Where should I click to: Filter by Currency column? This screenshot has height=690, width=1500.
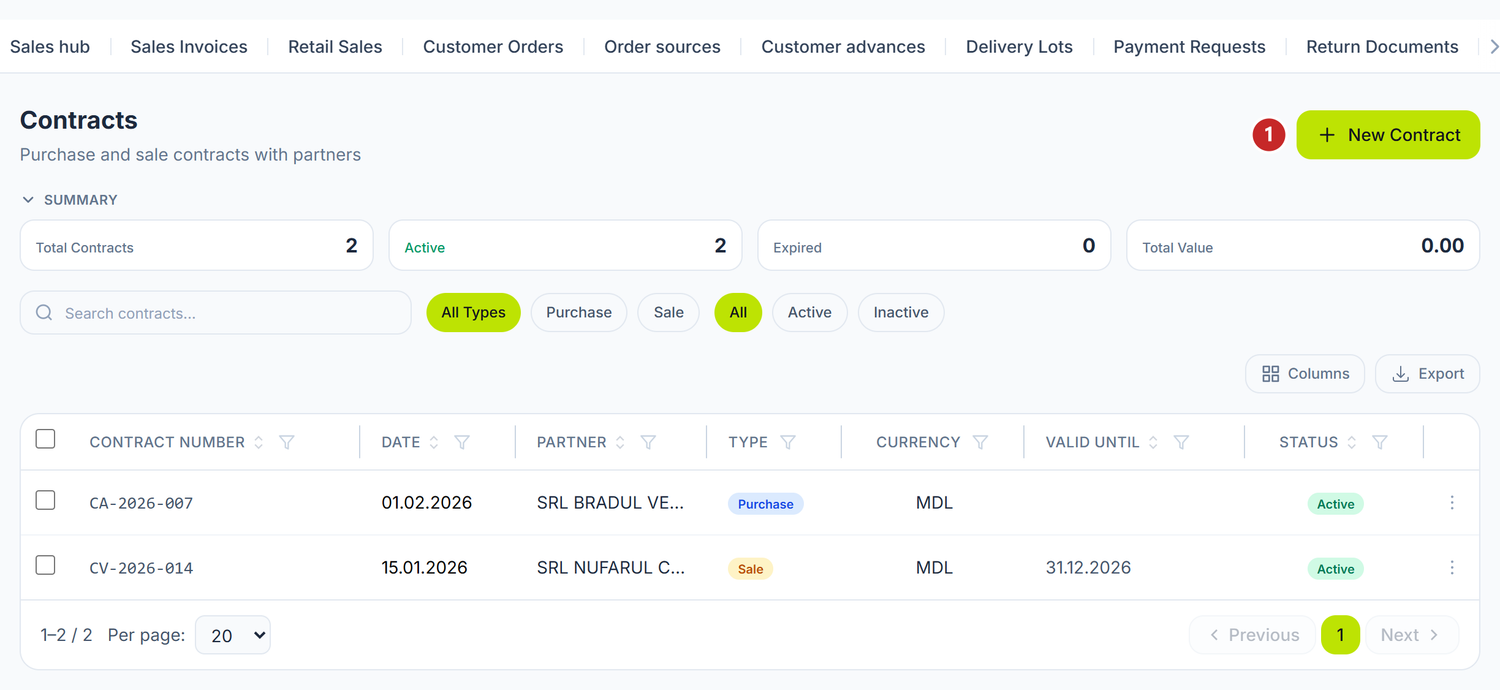[x=981, y=442]
